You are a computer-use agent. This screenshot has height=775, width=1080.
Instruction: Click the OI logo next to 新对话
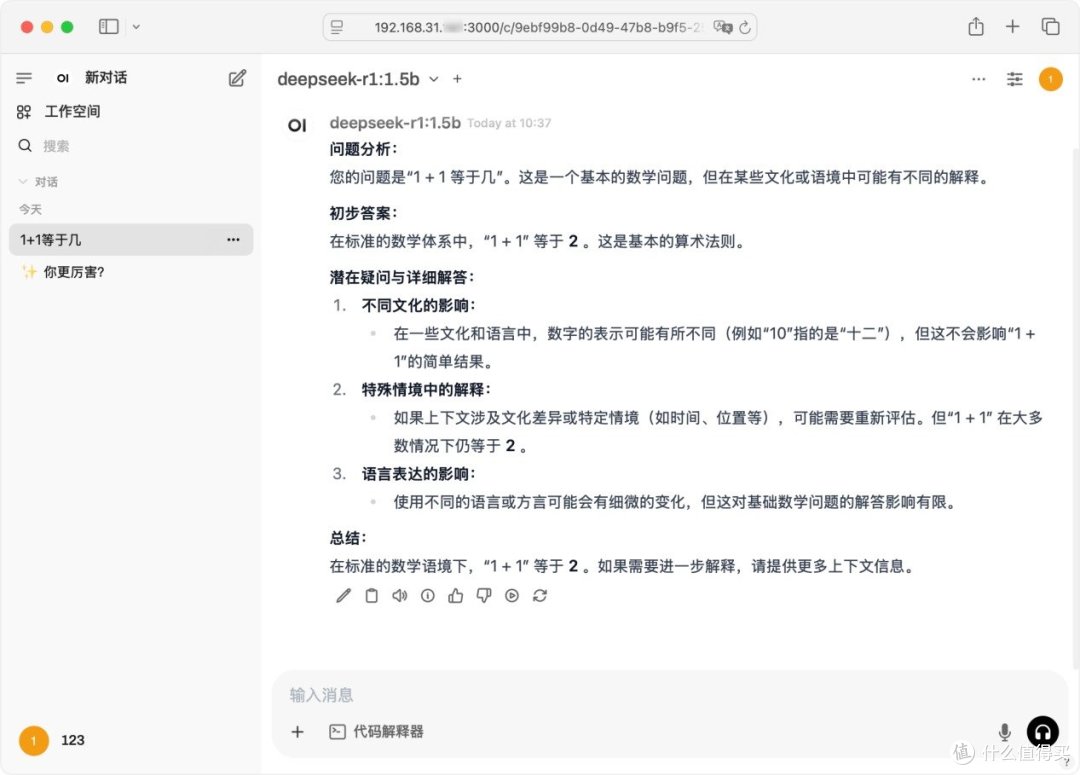pyautogui.click(x=63, y=78)
